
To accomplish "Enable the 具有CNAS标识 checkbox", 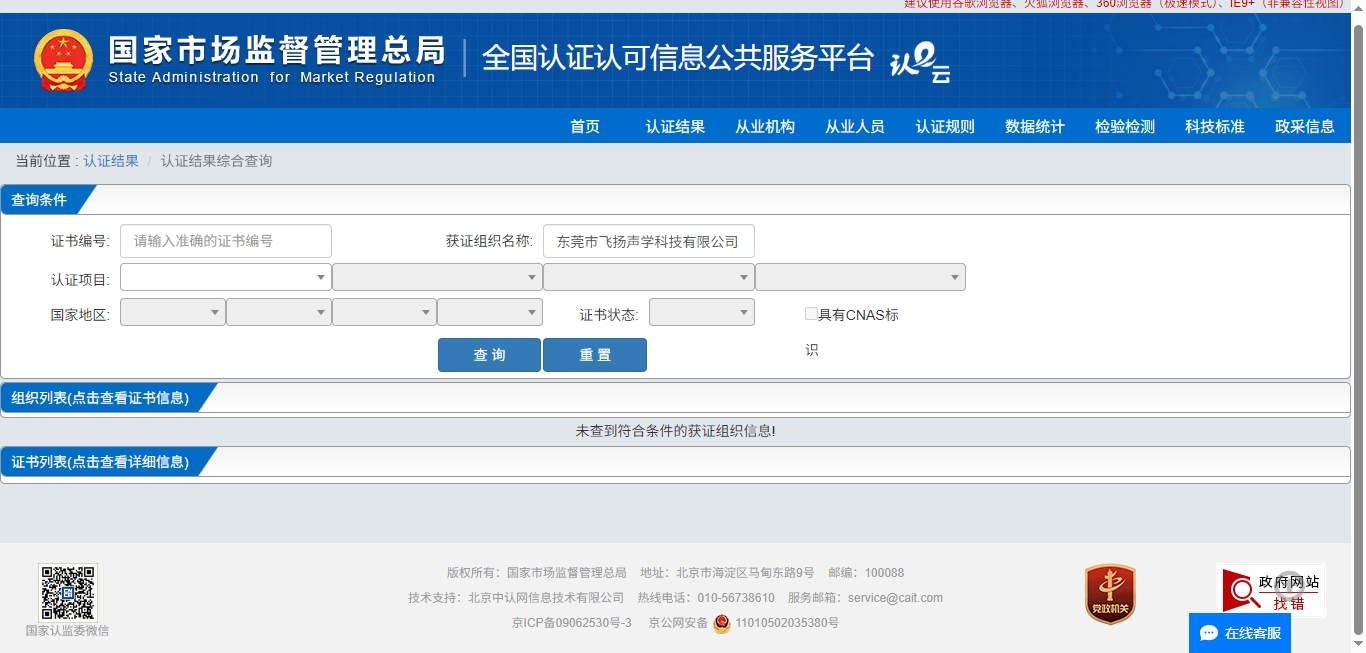I will pyautogui.click(x=811, y=314).
